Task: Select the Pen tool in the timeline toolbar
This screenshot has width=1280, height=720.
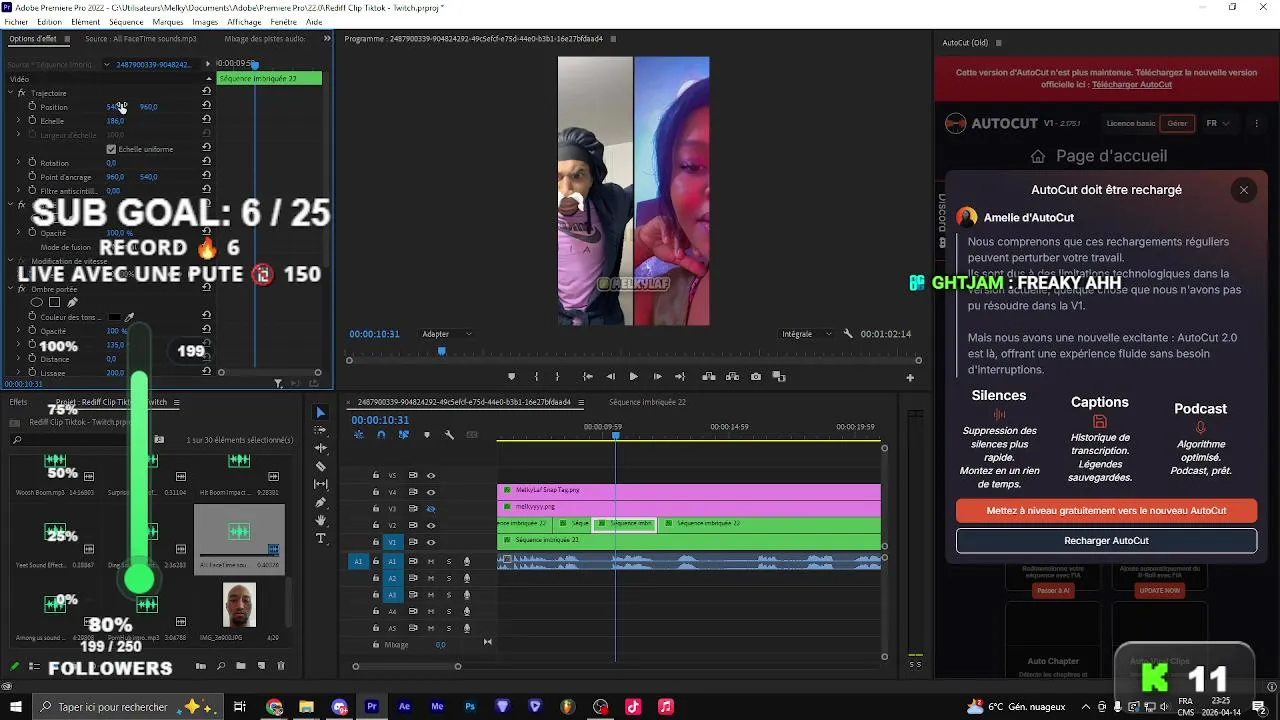Action: 320,503
